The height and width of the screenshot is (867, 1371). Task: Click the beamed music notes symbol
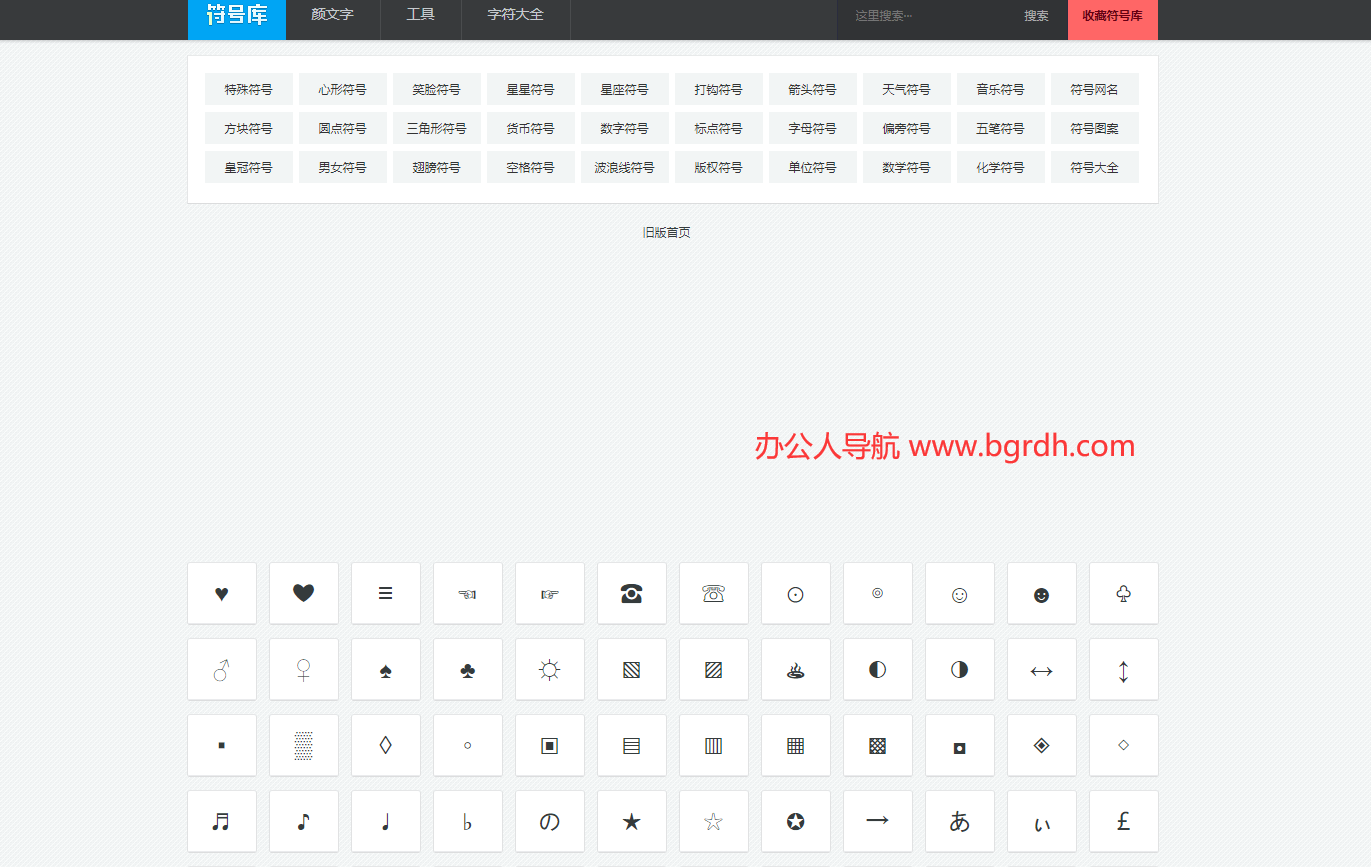222,822
